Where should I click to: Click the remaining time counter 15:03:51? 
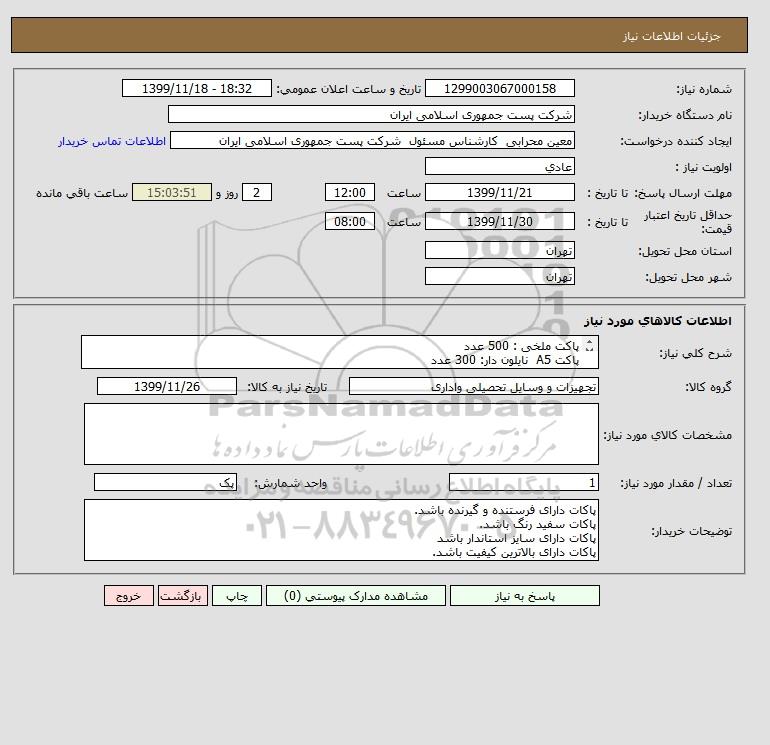coord(172,193)
